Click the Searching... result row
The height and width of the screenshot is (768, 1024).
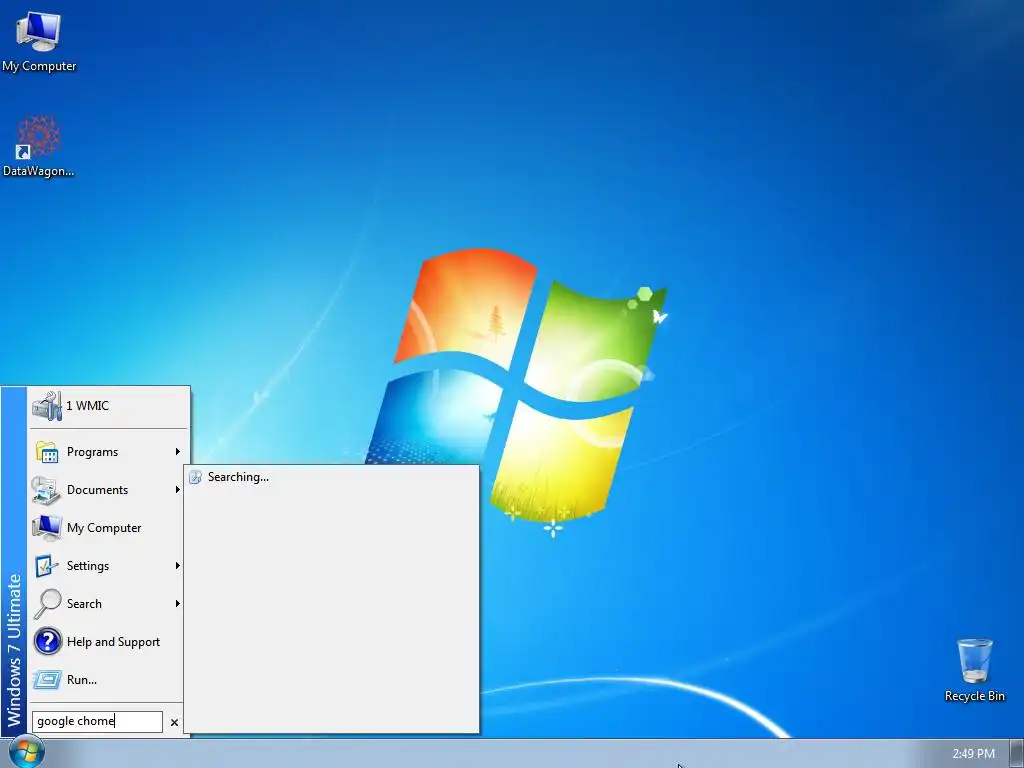coord(332,477)
